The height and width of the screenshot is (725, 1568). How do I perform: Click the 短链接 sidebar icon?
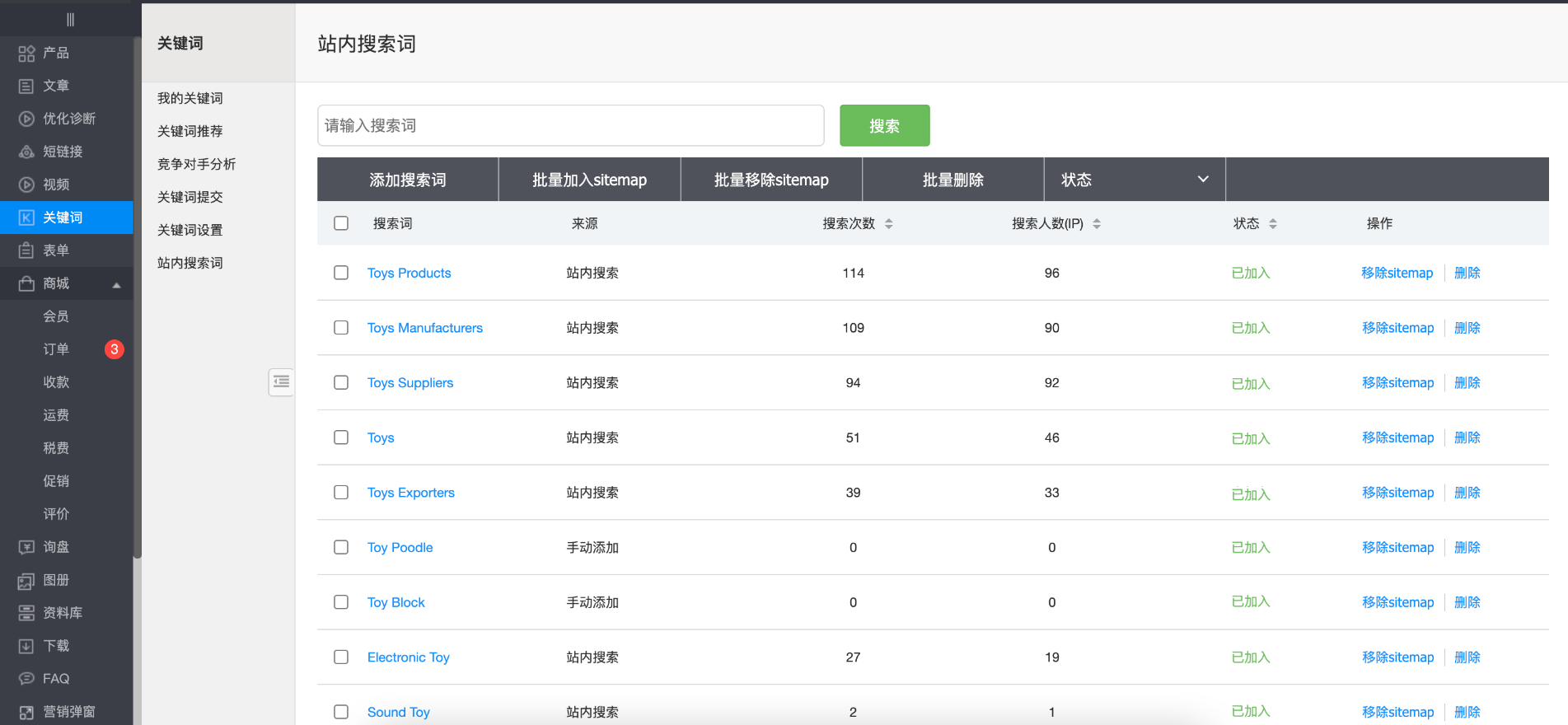[x=26, y=152]
